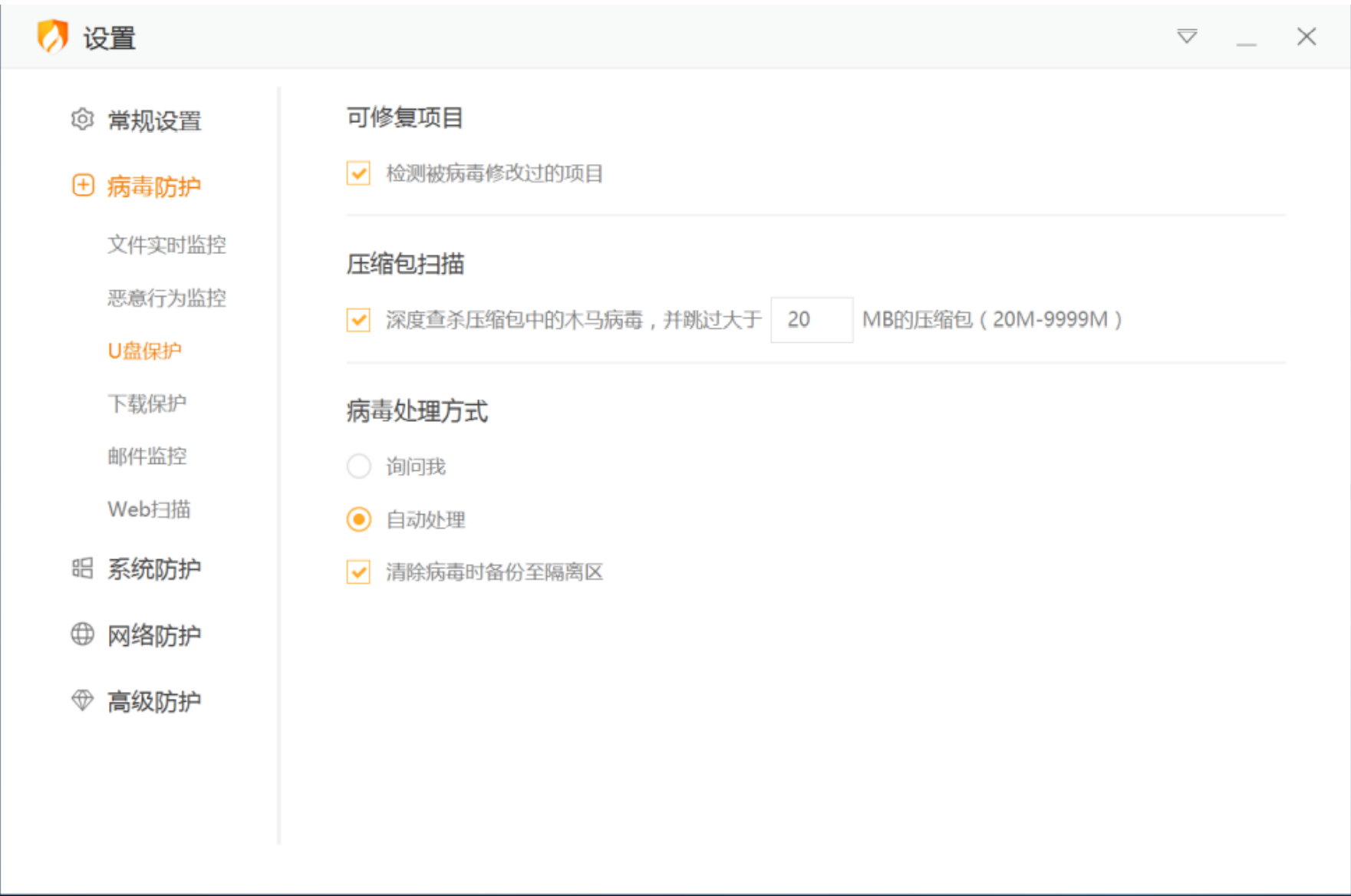
Task: Select the 自动处理 radio option
Action: pos(358,520)
